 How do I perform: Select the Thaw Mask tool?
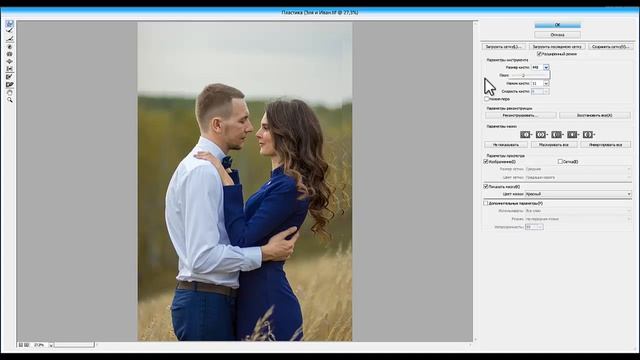coord(9,84)
